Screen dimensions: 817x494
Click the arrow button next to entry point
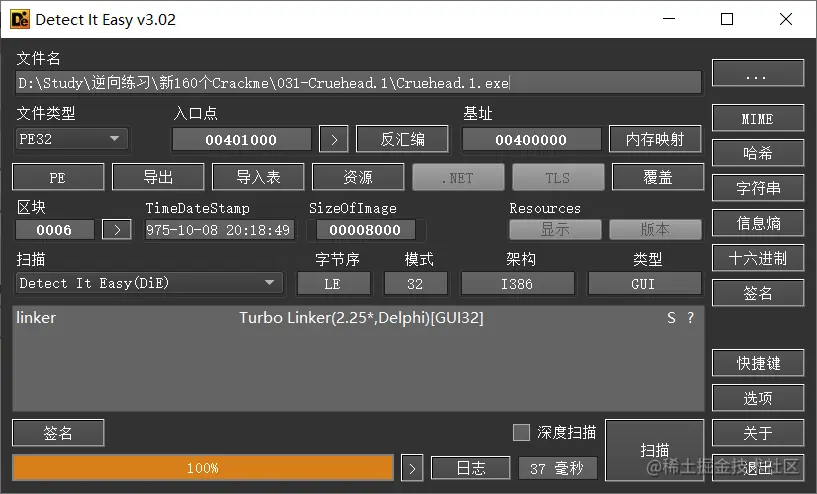click(x=334, y=139)
